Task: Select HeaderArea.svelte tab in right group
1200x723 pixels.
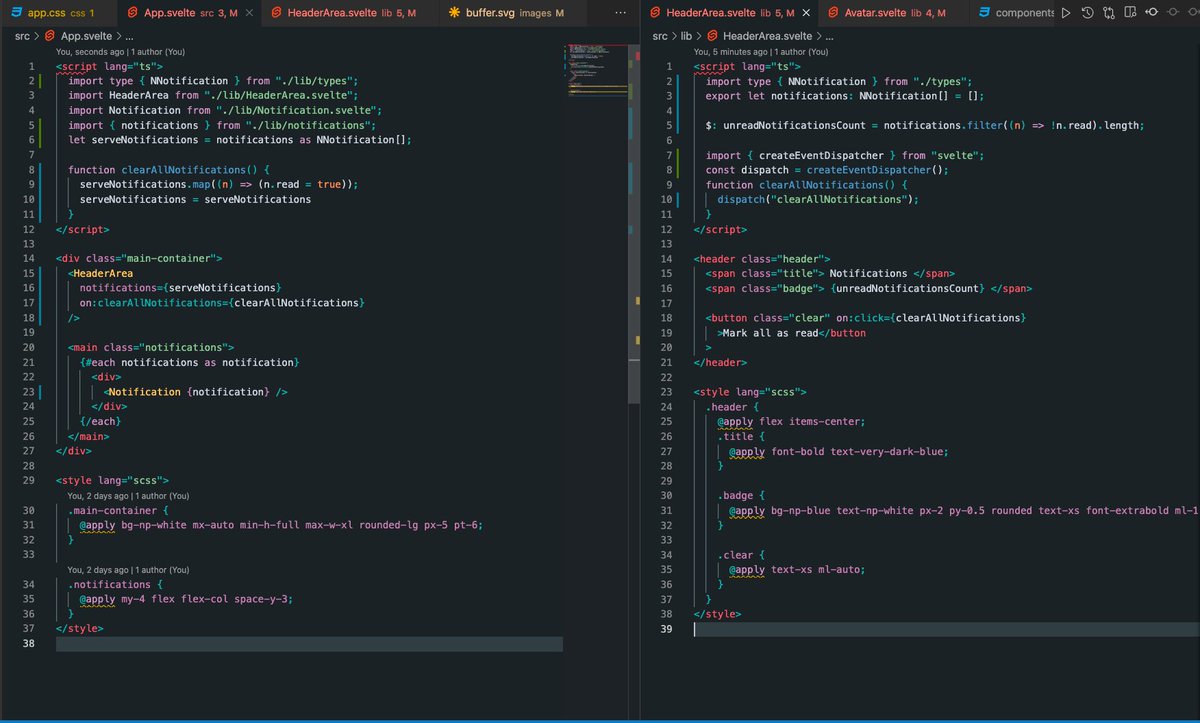Action: 729,13
